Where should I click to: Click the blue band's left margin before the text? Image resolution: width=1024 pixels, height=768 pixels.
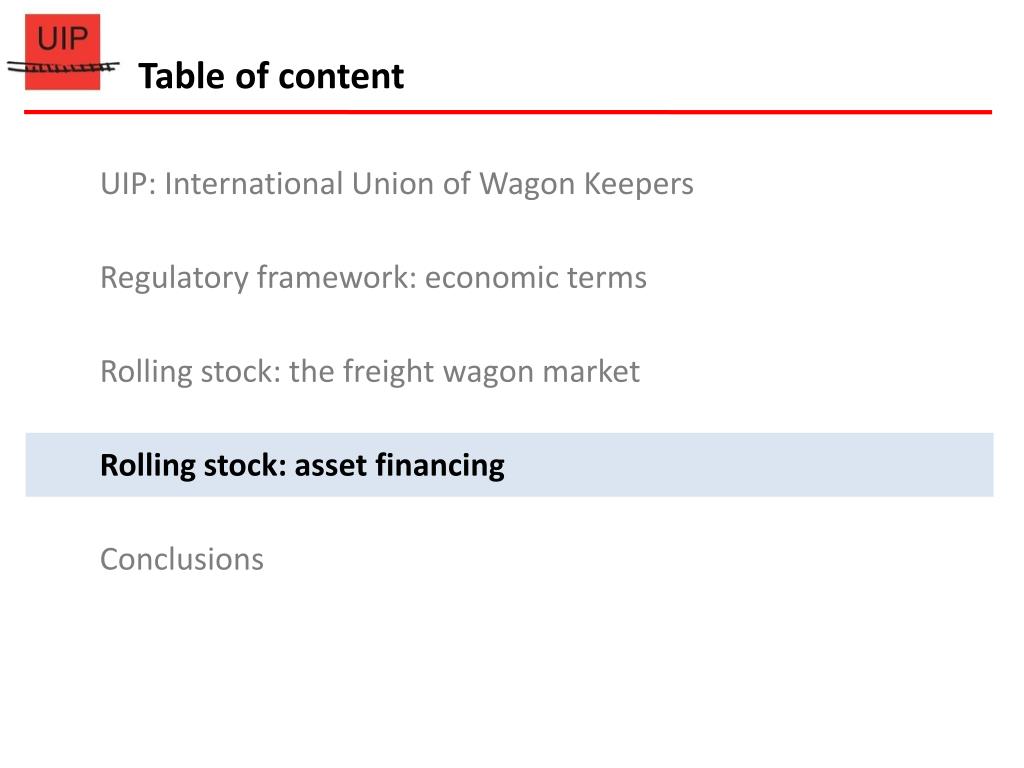pos(62,465)
